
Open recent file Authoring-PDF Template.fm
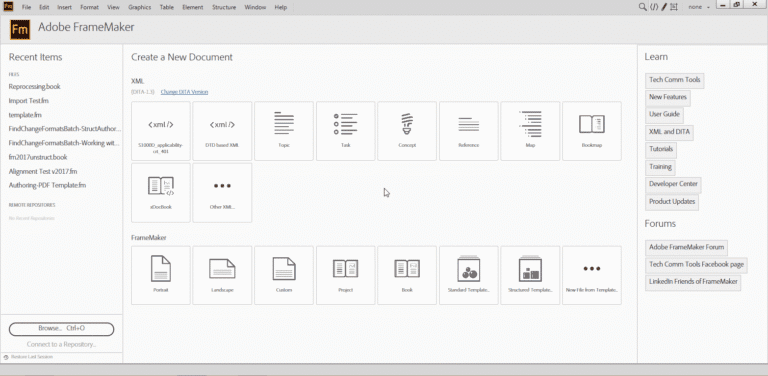point(47,186)
